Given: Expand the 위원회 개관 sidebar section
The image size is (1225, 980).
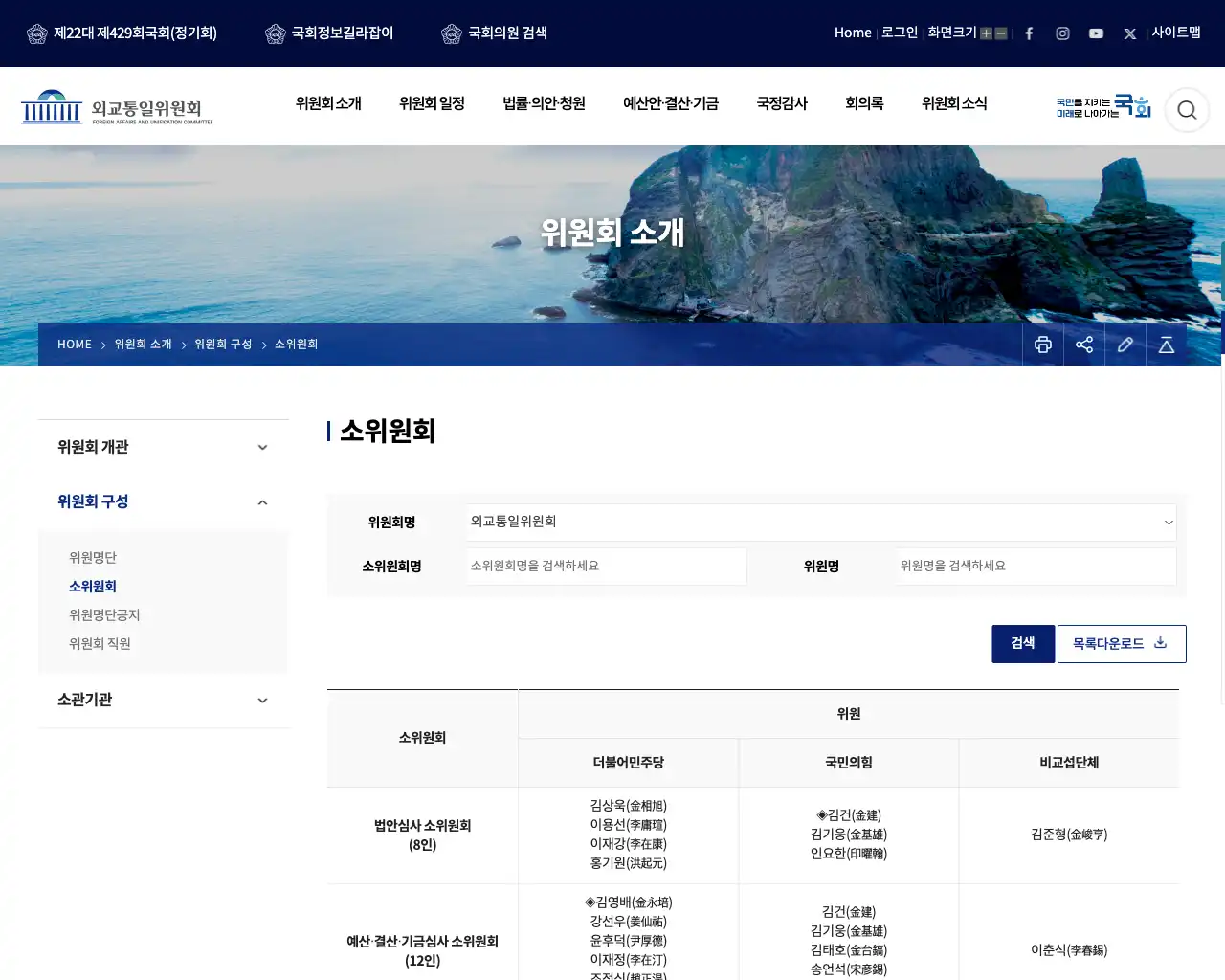Looking at the screenshot, I should [x=164, y=447].
